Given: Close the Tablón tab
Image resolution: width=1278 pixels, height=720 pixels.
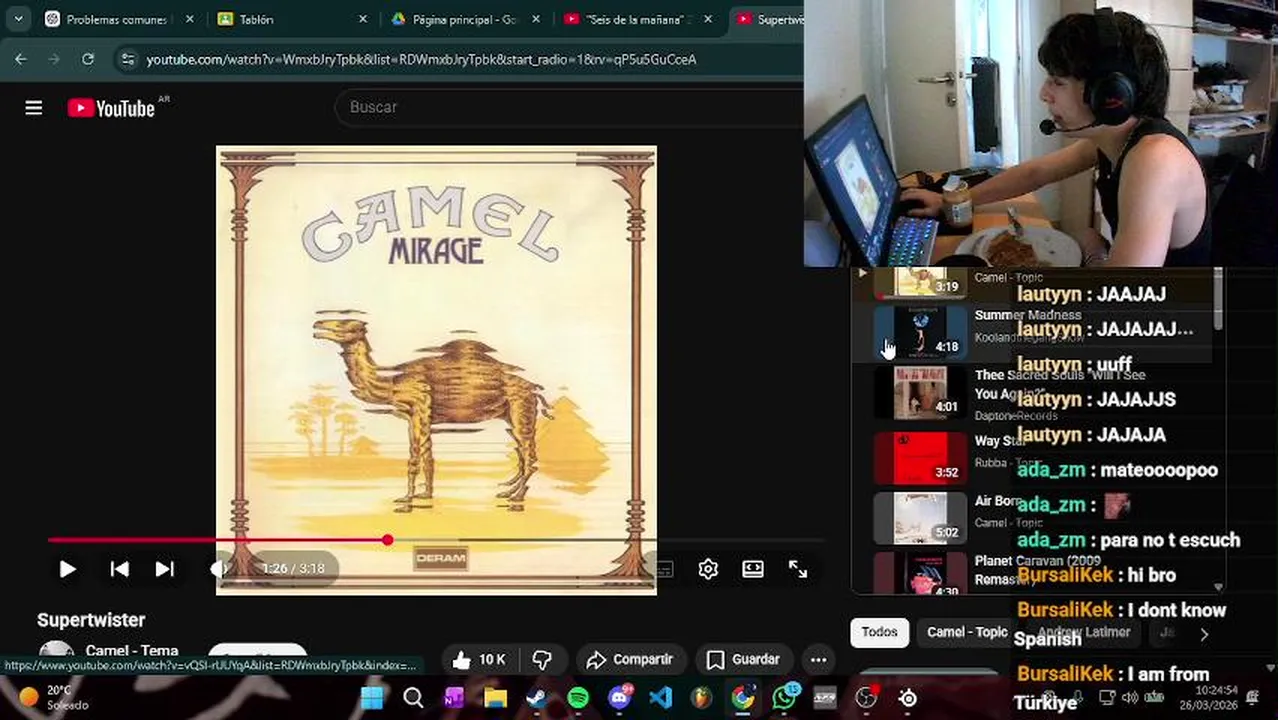Looking at the screenshot, I should click(x=363, y=19).
